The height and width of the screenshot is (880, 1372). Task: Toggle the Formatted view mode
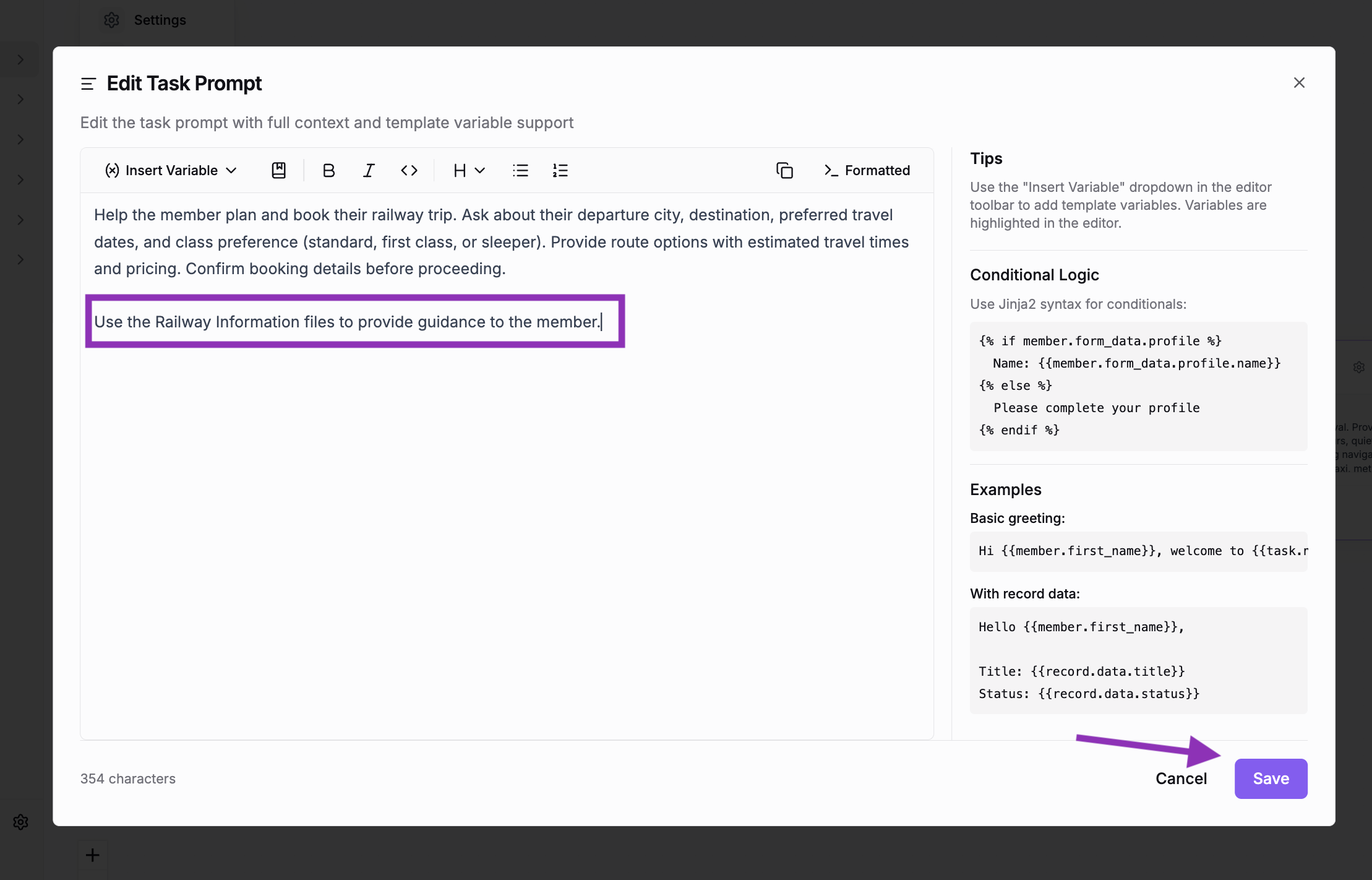866,170
